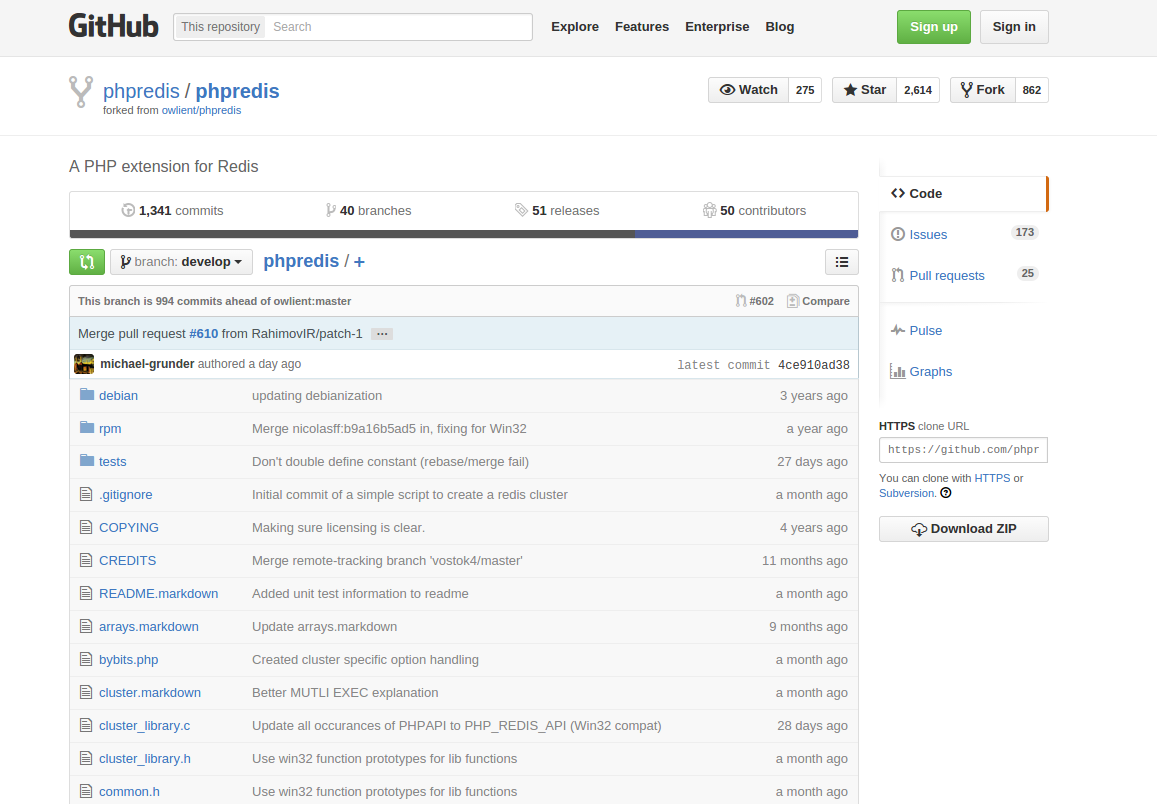Click the pull request #602 link

point(755,301)
